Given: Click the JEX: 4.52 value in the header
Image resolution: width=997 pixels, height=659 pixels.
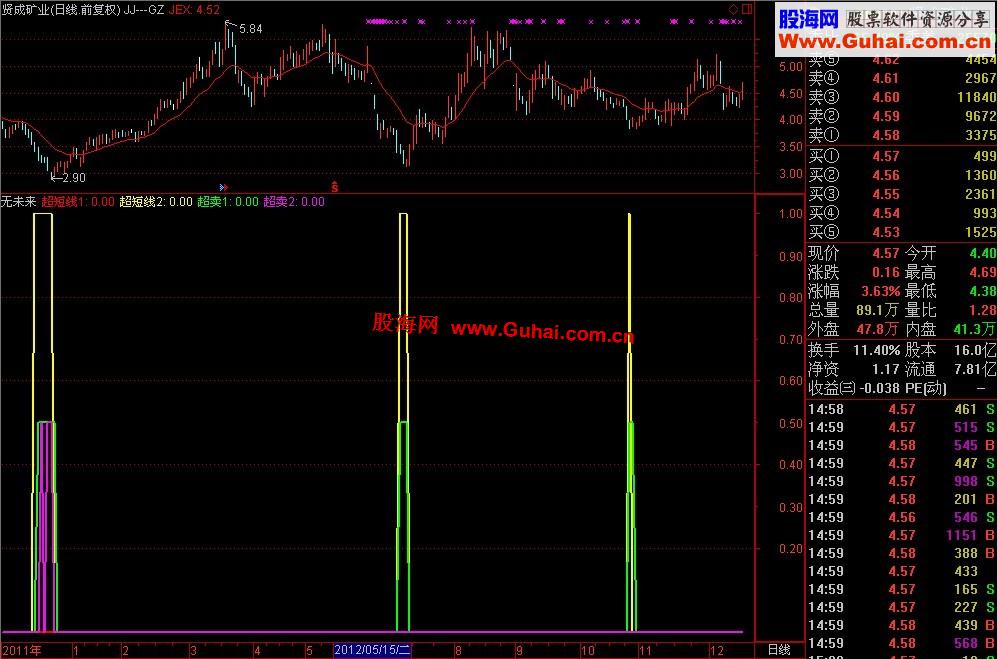Looking at the screenshot, I should (196, 10).
